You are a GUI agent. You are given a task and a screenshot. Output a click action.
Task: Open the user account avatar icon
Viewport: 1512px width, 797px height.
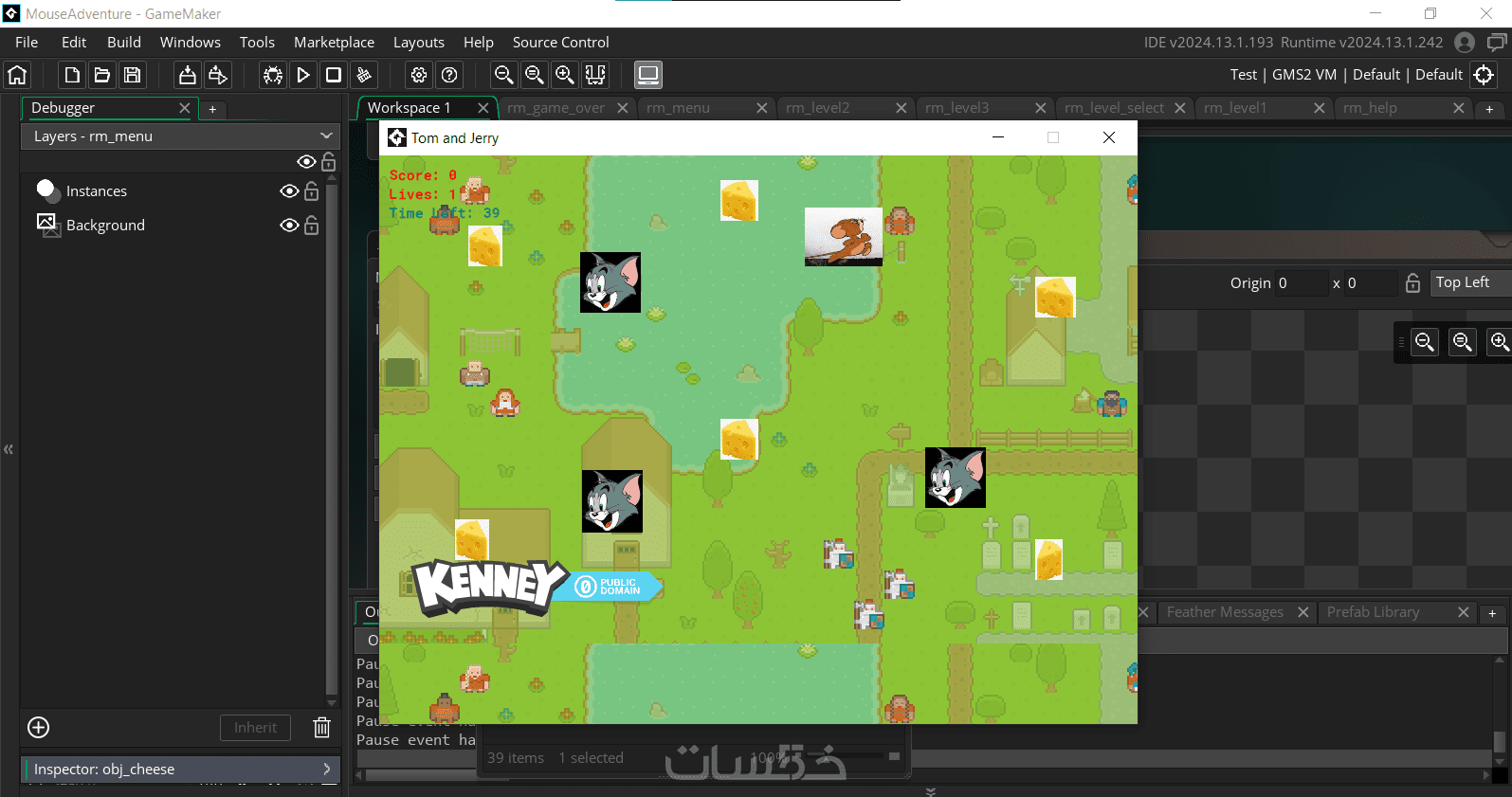click(x=1465, y=43)
